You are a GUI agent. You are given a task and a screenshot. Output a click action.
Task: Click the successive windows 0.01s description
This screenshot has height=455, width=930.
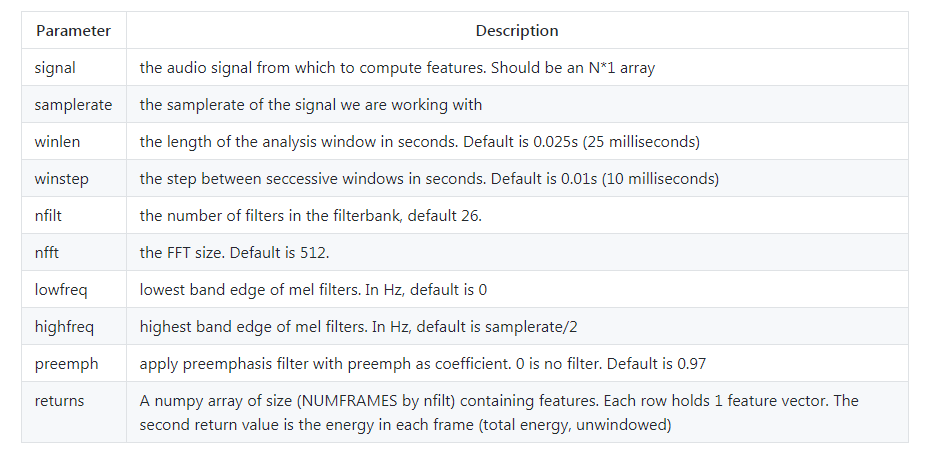[x=429, y=179]
